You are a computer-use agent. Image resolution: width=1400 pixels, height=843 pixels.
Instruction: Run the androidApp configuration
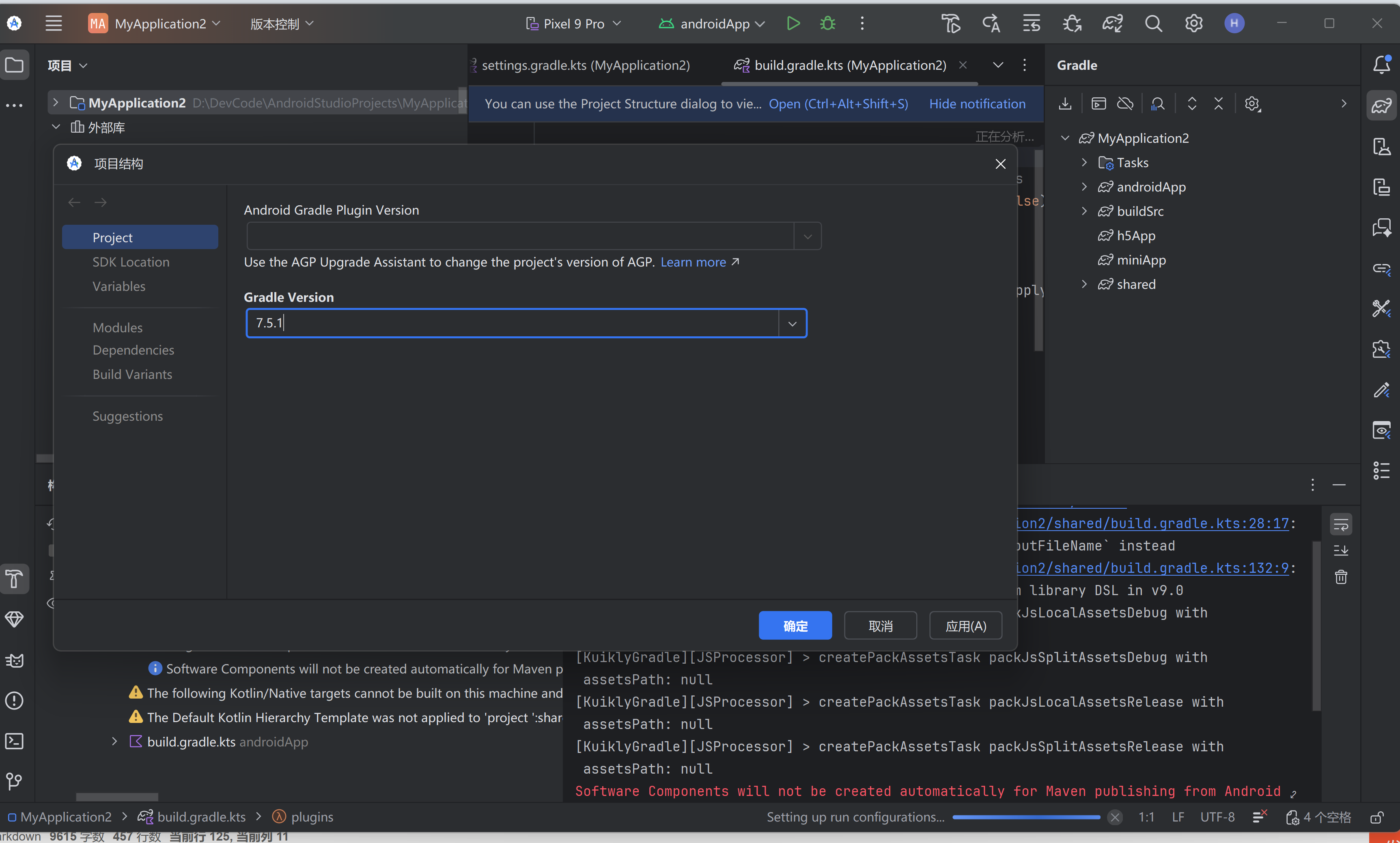pyautogui.click(x=793, y=23)
